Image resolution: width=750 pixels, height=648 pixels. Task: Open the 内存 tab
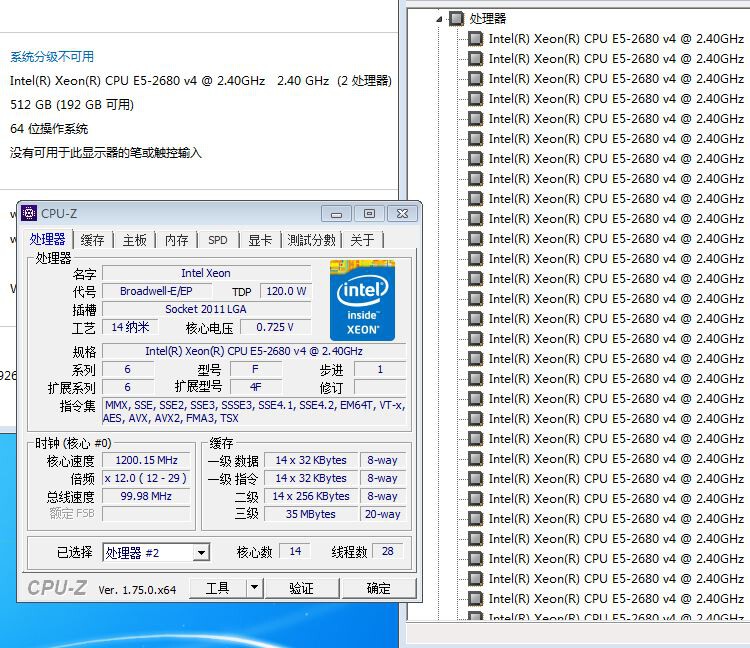176,240
